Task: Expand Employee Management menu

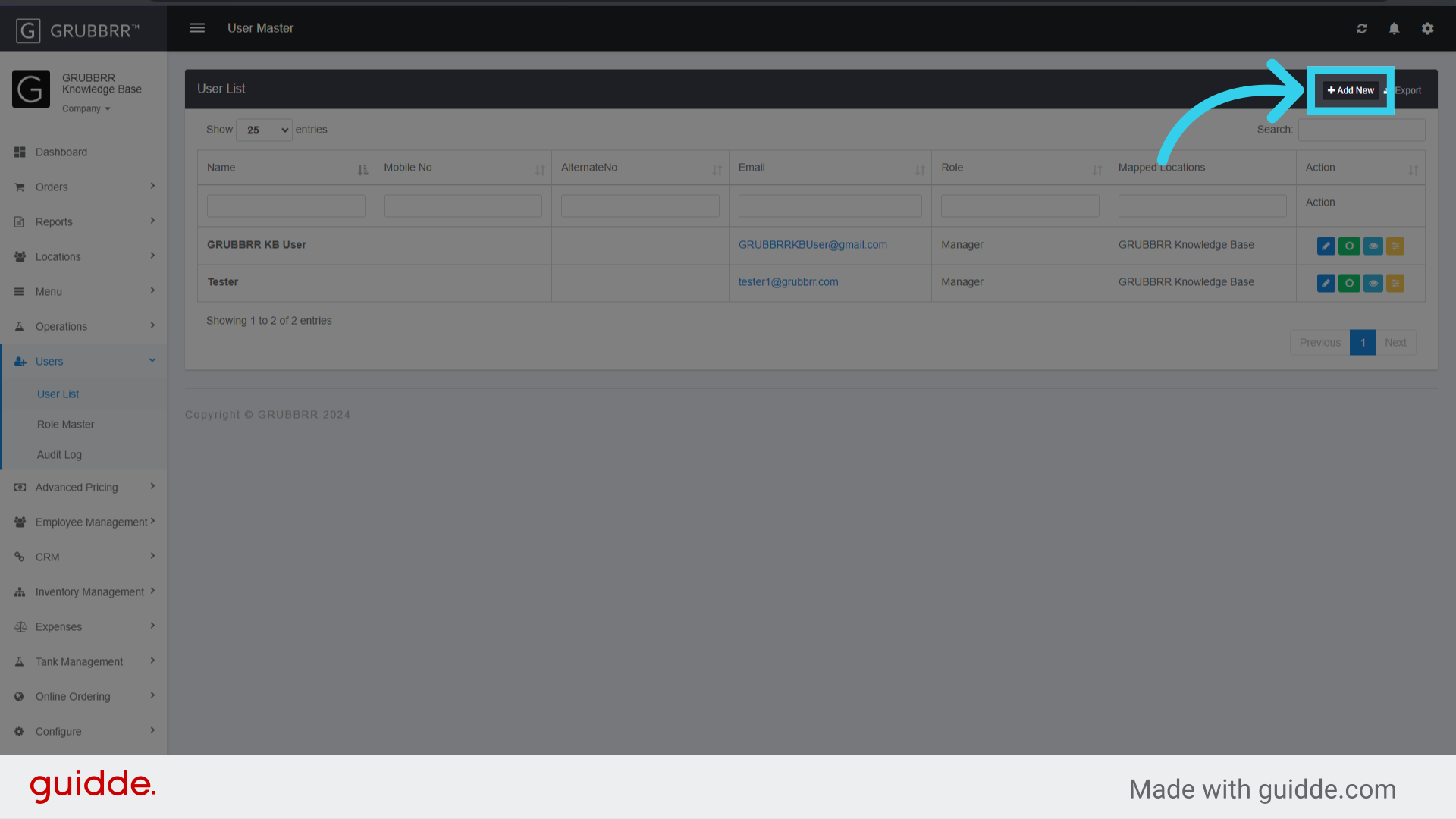Action: tap(83, 522)
